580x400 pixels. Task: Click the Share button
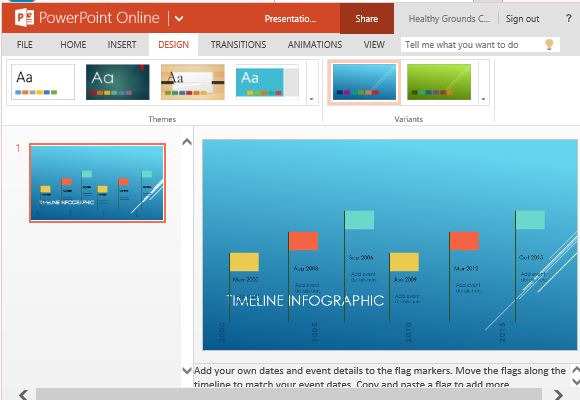pos(367,19)
